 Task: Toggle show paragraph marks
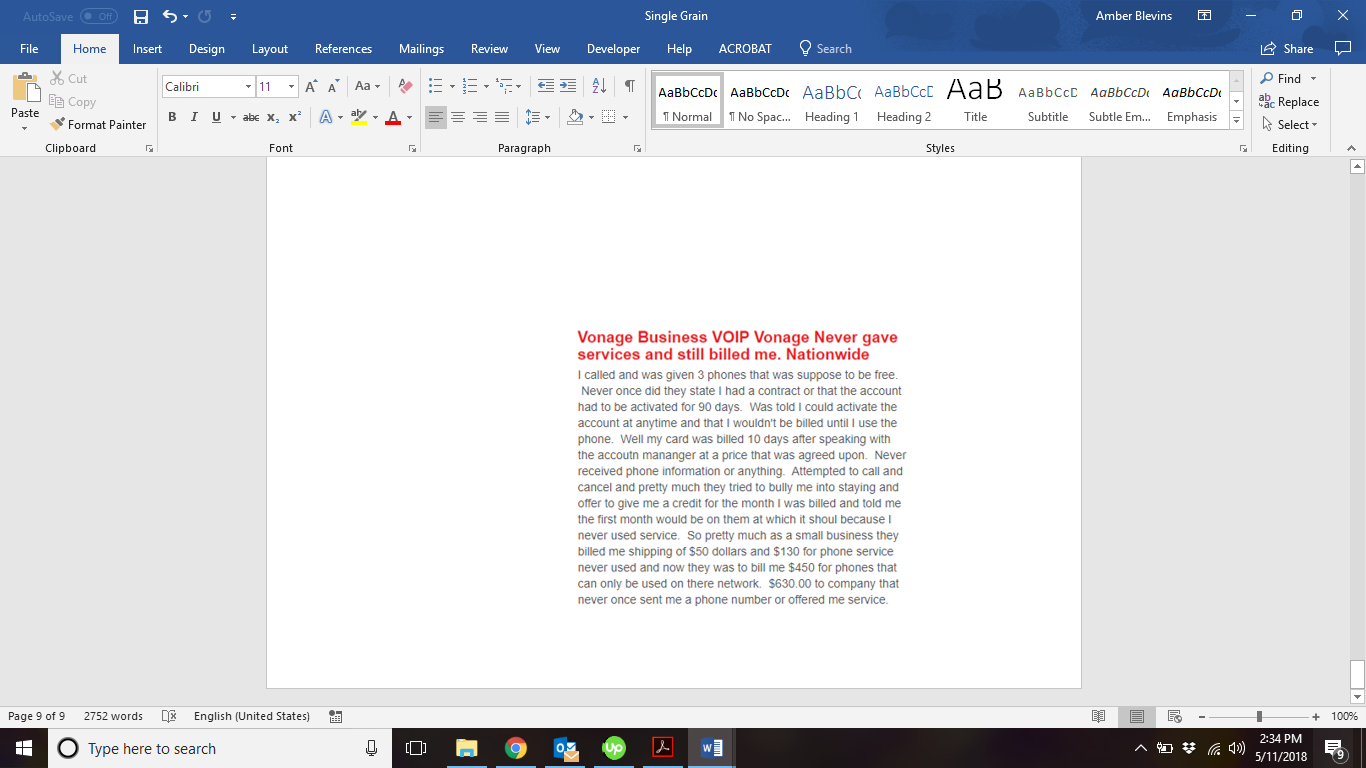629,87
